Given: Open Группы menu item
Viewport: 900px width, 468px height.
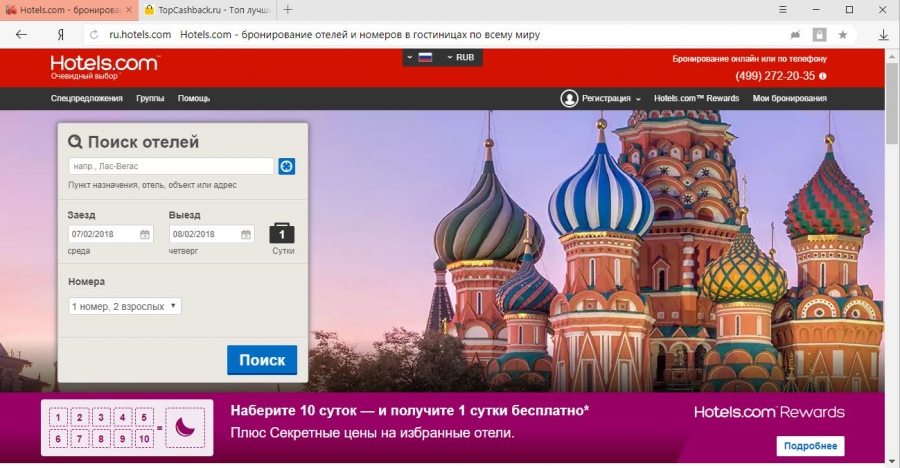Looking at the screenshot, I should [x=150, y=98].
